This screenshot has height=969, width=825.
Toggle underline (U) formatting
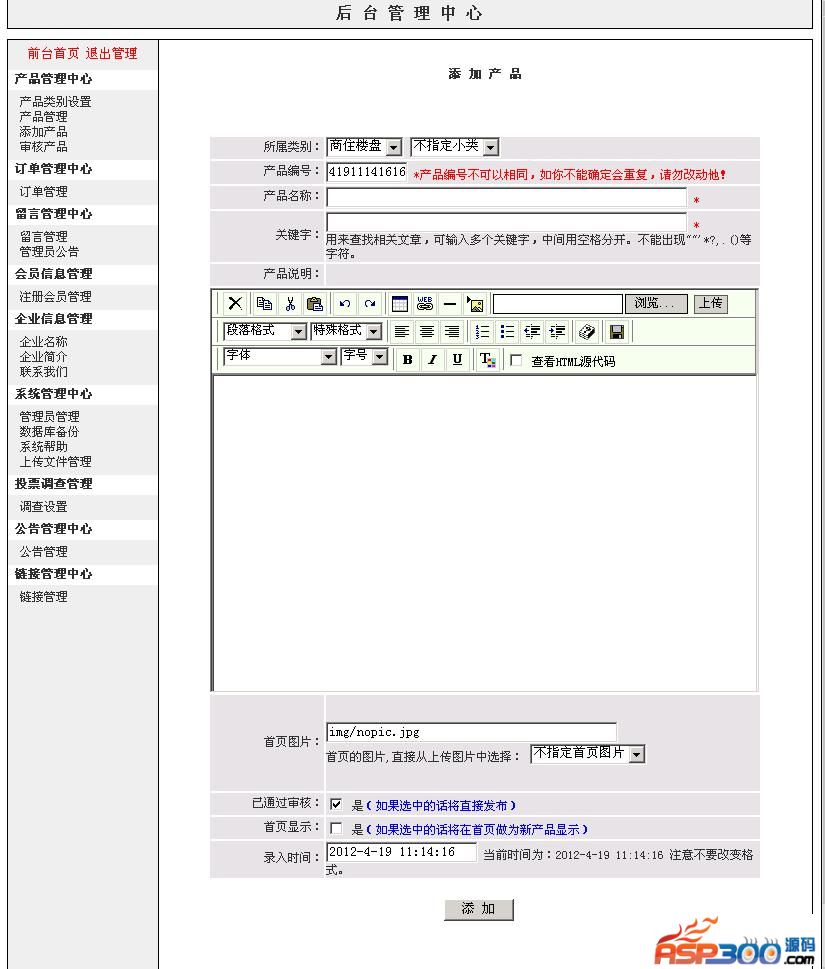click(x=457, y=359)
